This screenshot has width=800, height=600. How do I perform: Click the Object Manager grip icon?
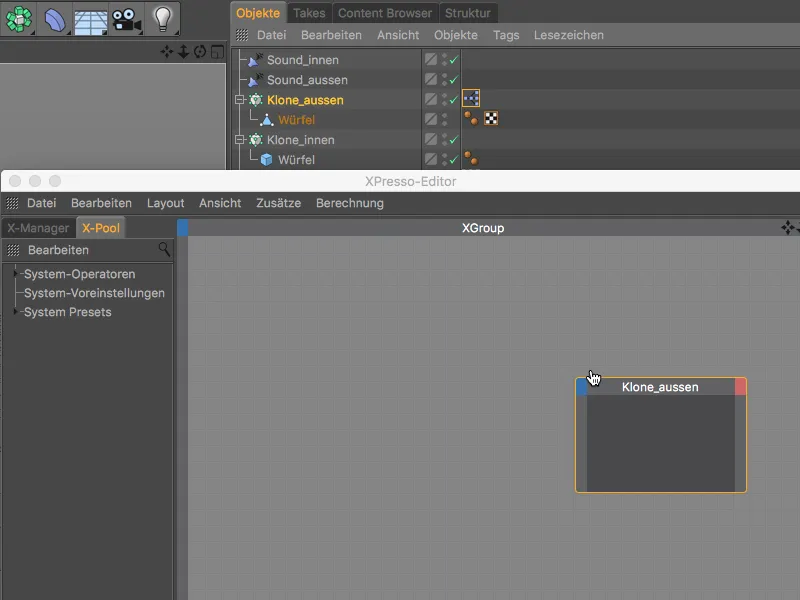click(x=242, y=35)
